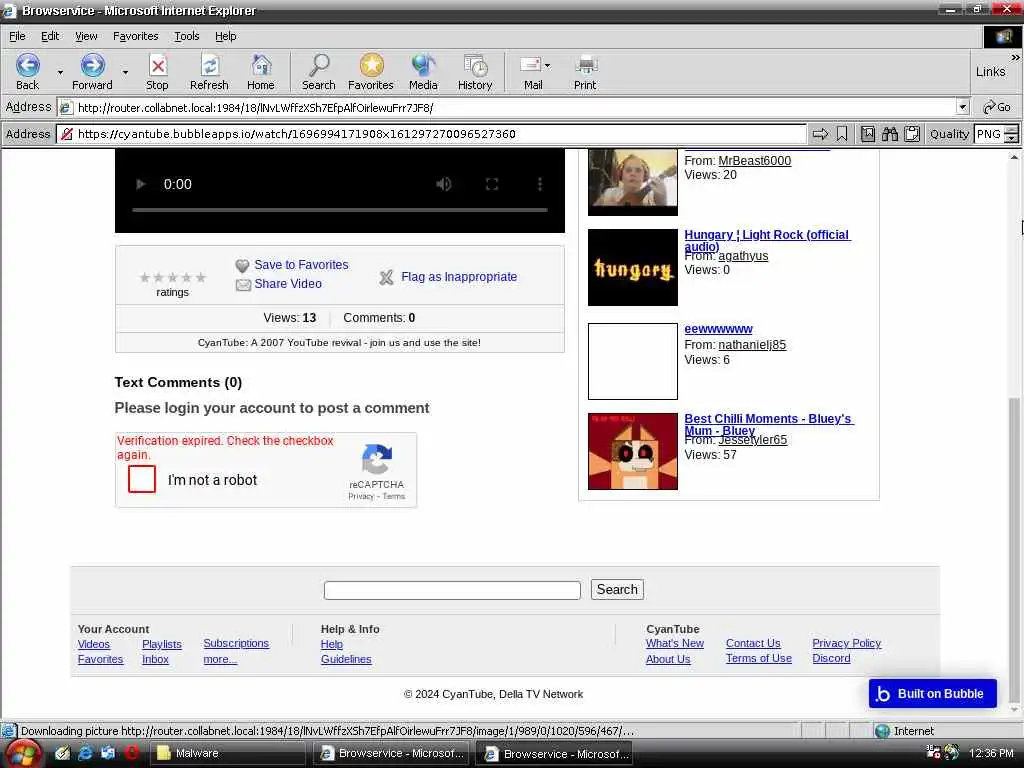
Task: Open the Forward button history dropdown arrow
Action: (125, 72)
